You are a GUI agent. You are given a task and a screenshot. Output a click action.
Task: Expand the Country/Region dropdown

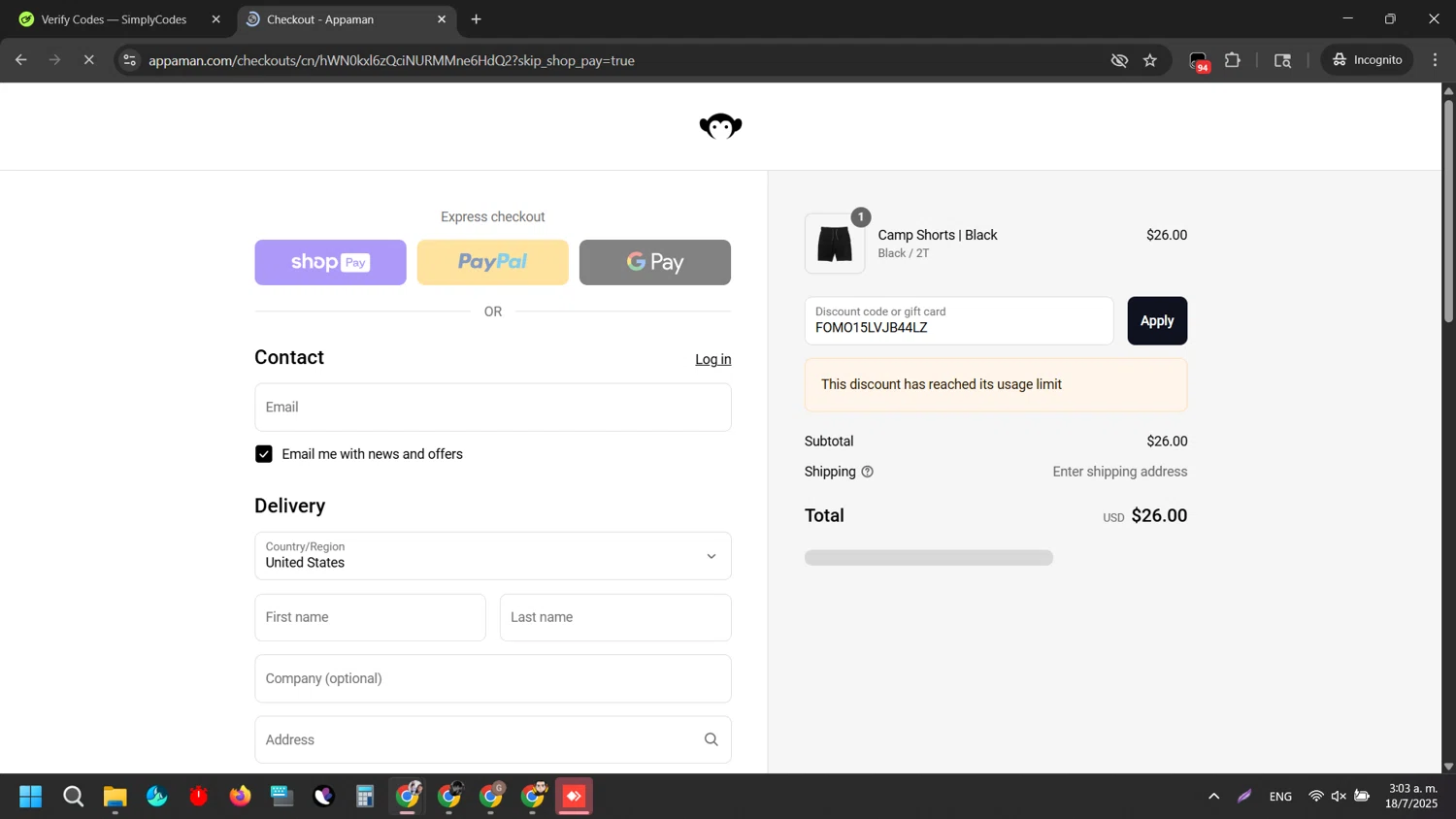coord(492,556)
